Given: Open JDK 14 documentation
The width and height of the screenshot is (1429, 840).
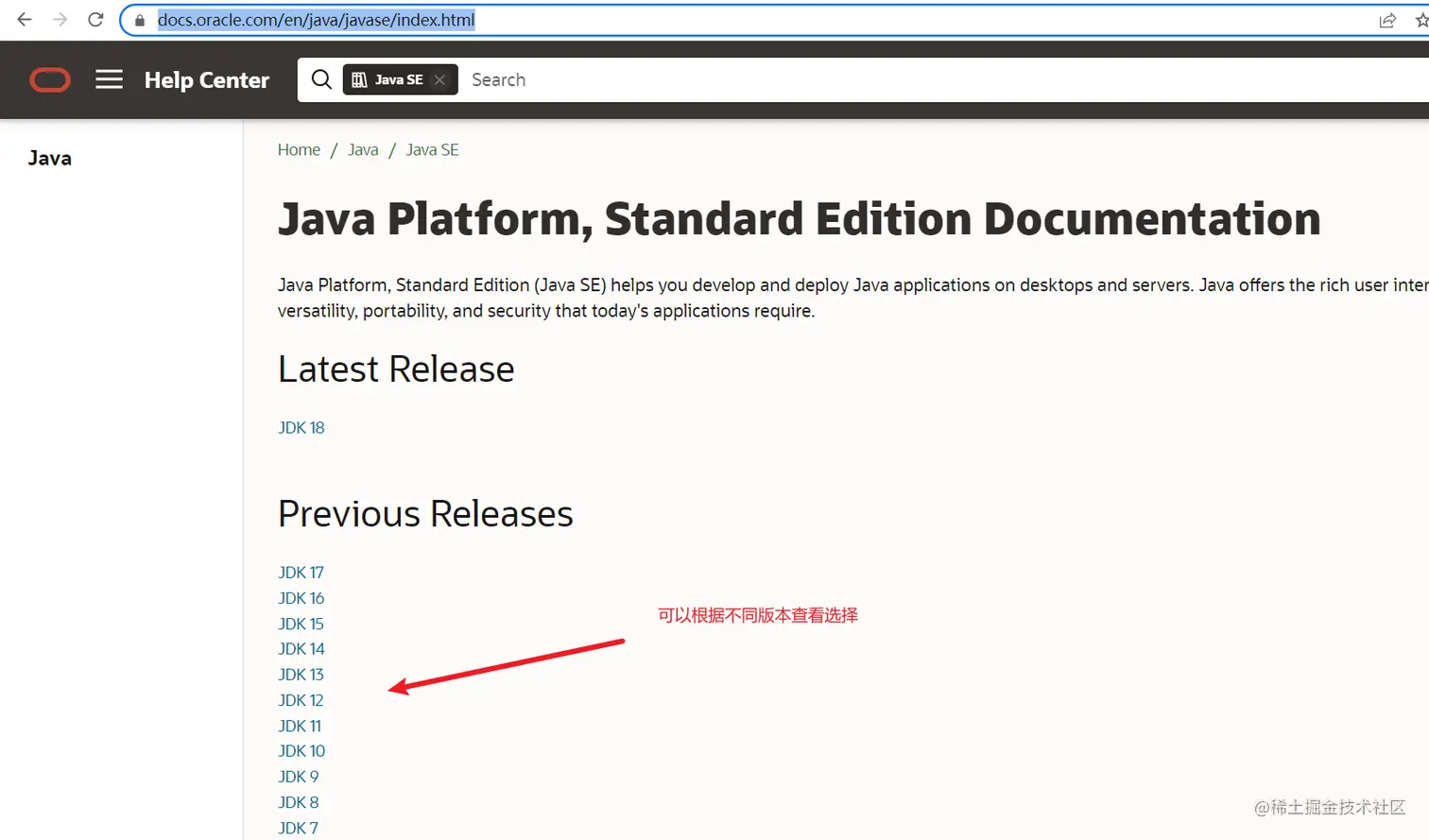Looking at the screenshot, I should pos(301,648).
